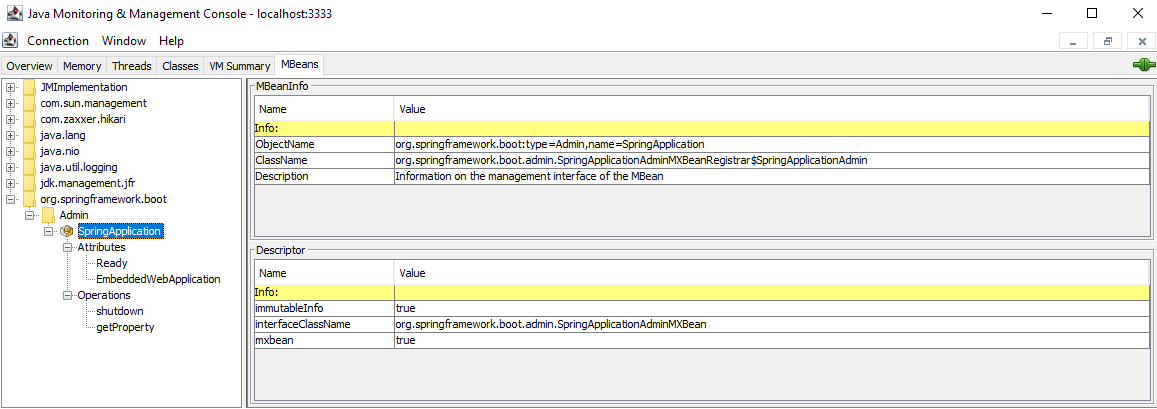Click the immutableInfo name cell
Screen dimensions: 1157x409
point(324,308)
